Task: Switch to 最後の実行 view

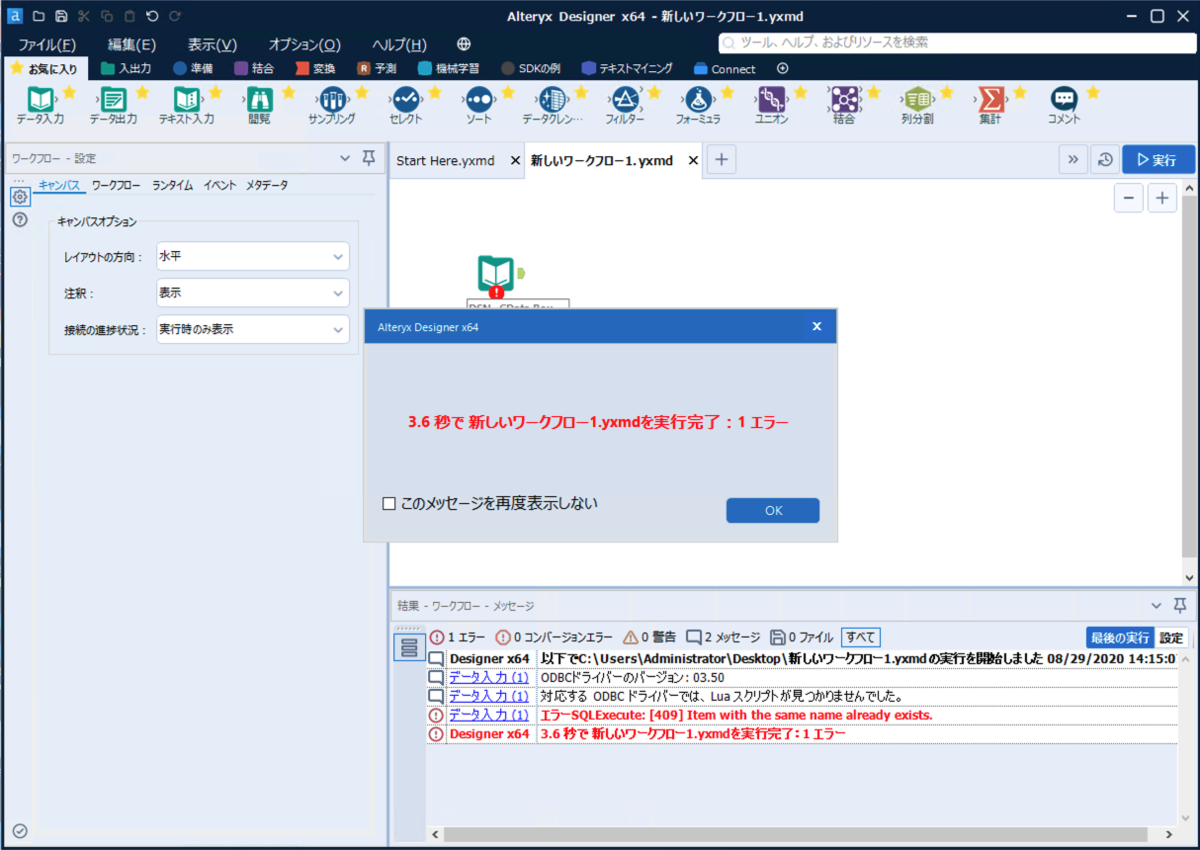Action: coord(1120,638)
